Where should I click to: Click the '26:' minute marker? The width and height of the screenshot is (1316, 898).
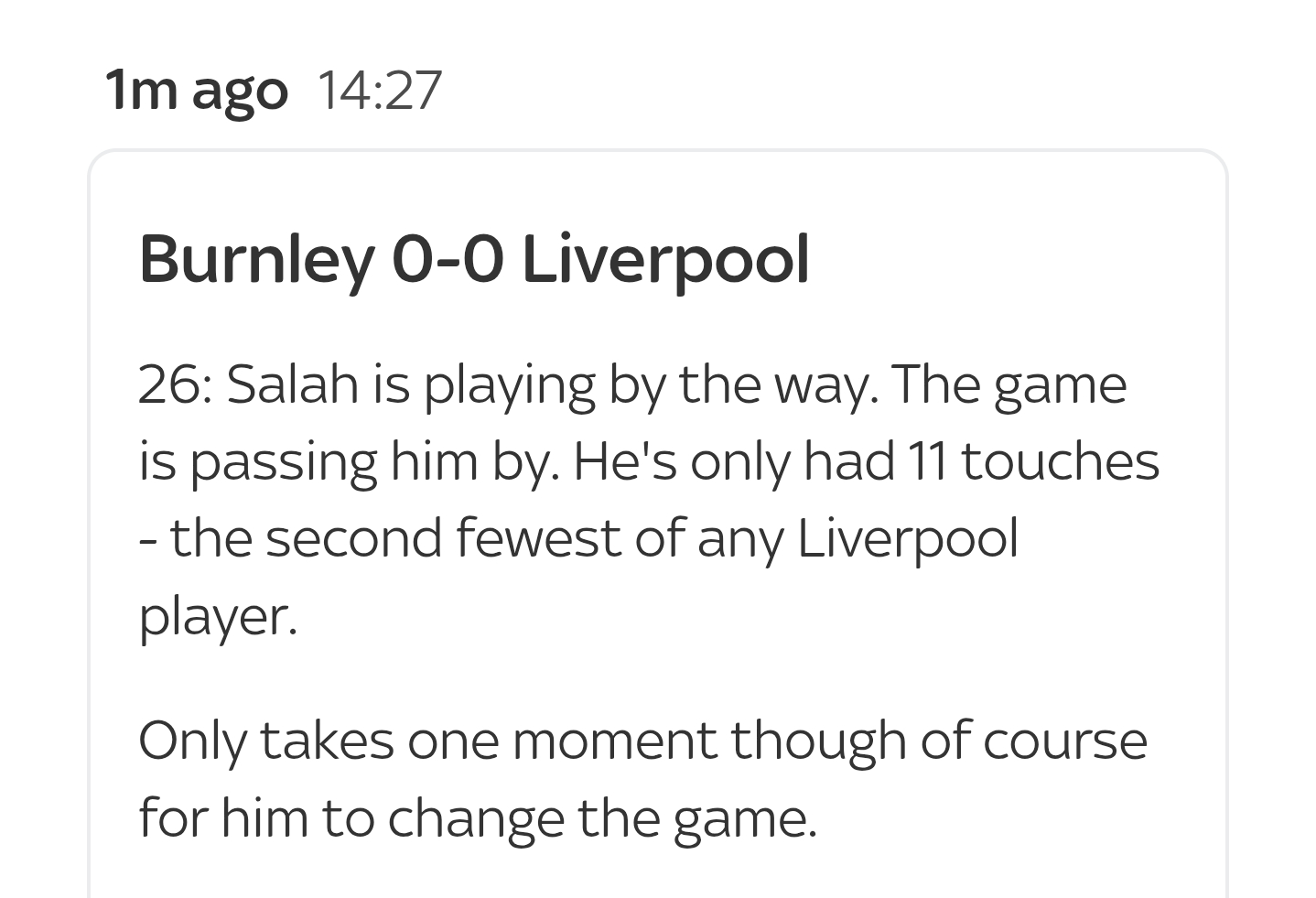[x=176, y=384]
